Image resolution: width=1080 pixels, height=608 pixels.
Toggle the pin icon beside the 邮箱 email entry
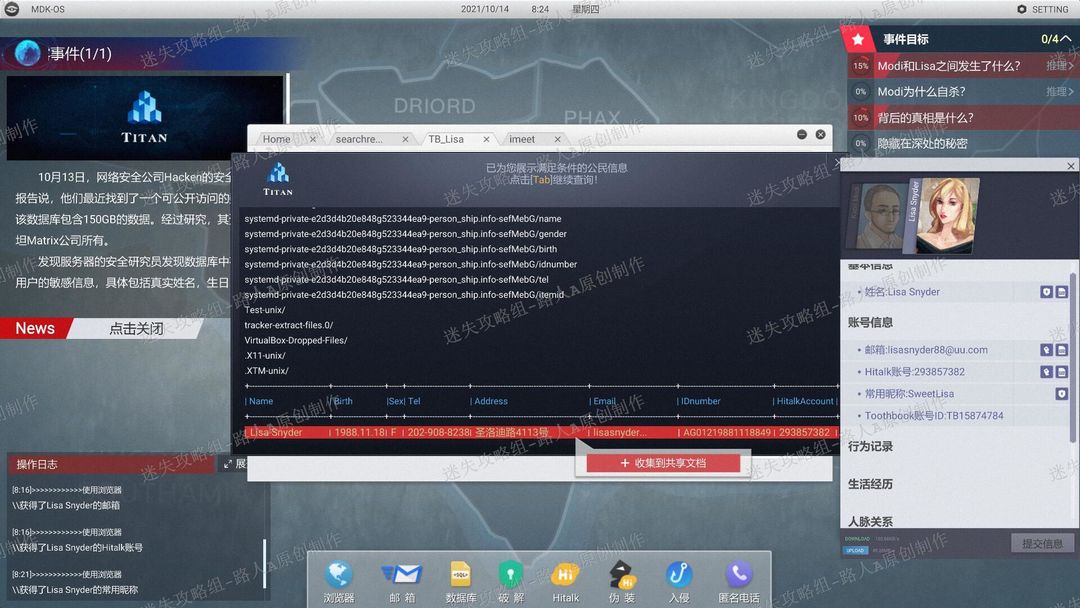[1046, 350]
